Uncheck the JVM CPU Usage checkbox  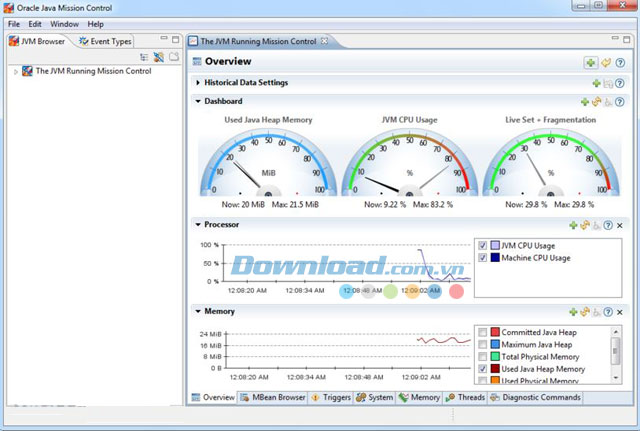483,245
